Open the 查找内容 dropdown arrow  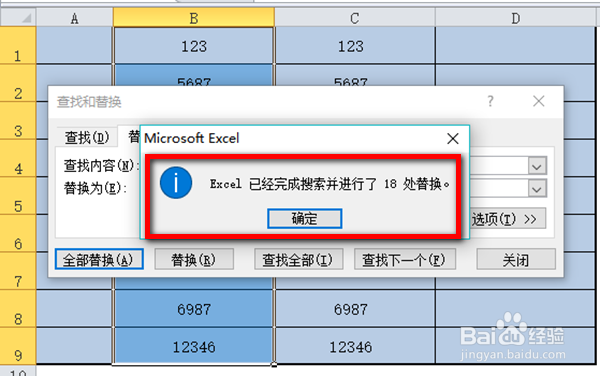[x=537, y=166]
